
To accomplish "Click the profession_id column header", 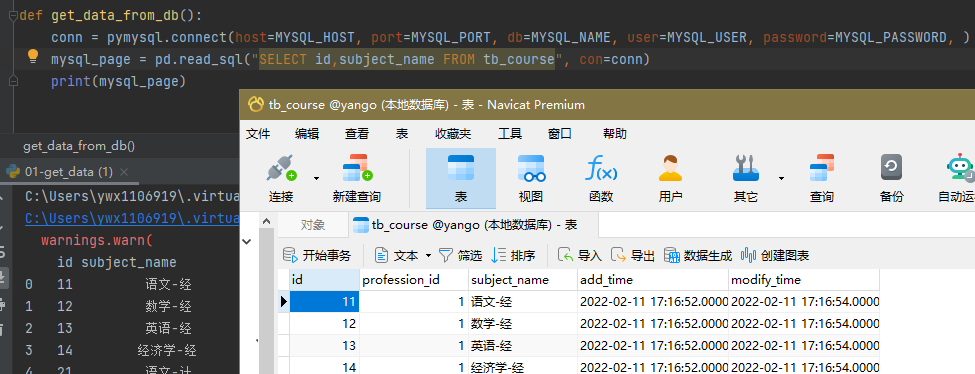I will point(414,280).
